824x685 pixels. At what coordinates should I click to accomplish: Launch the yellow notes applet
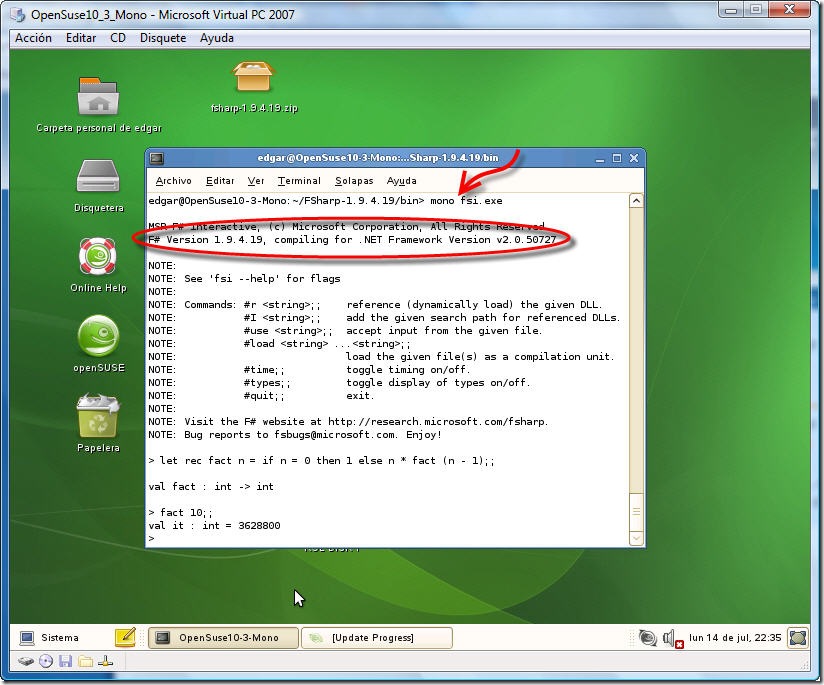click(x=125, y=638)
